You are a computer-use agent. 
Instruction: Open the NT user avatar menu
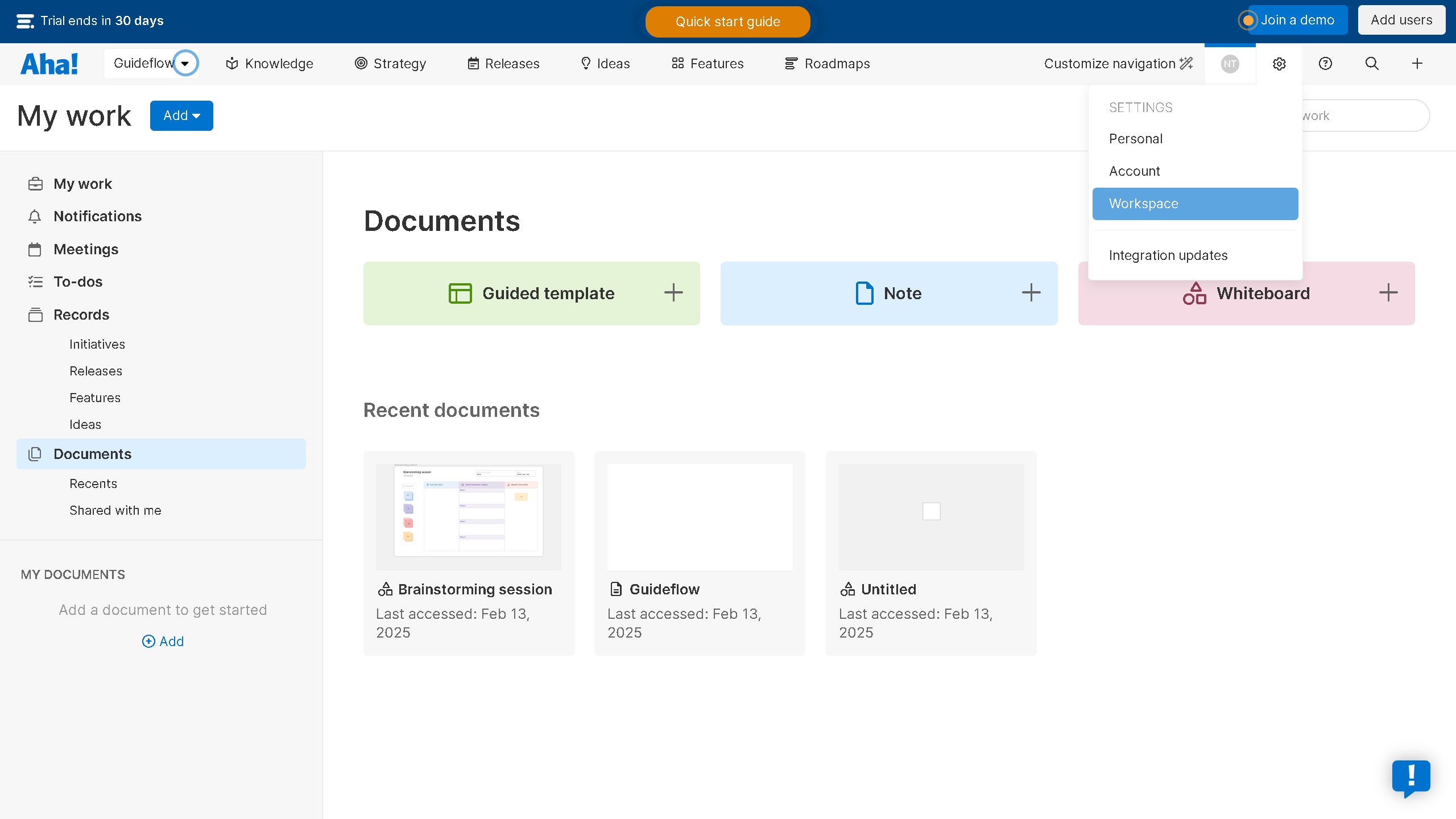click(1230, 64)
